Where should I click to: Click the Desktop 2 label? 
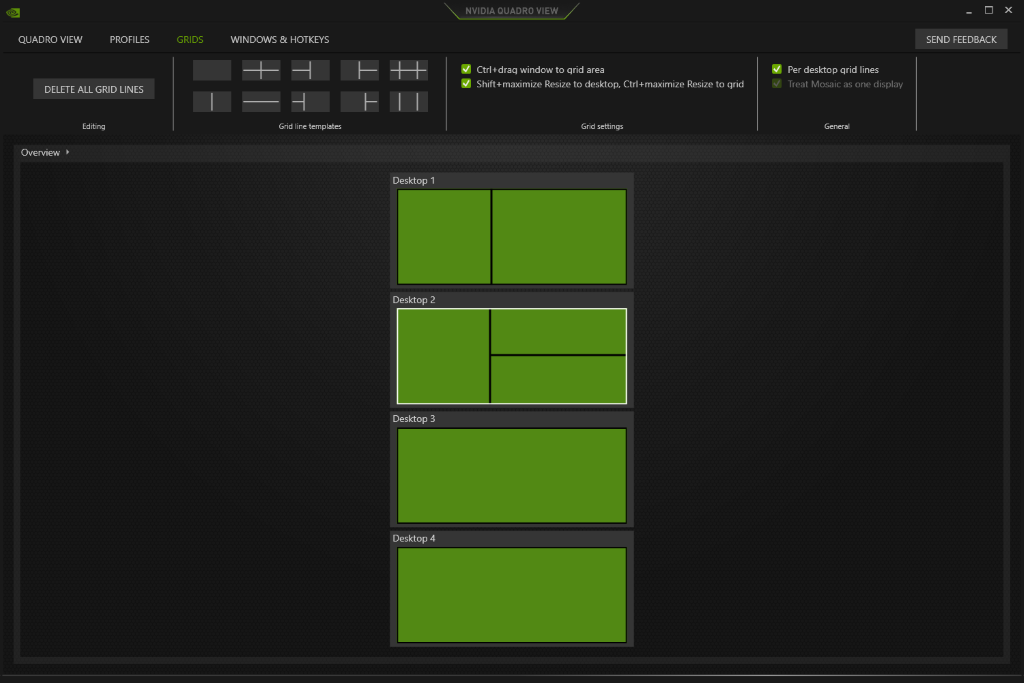click(413, 300)
